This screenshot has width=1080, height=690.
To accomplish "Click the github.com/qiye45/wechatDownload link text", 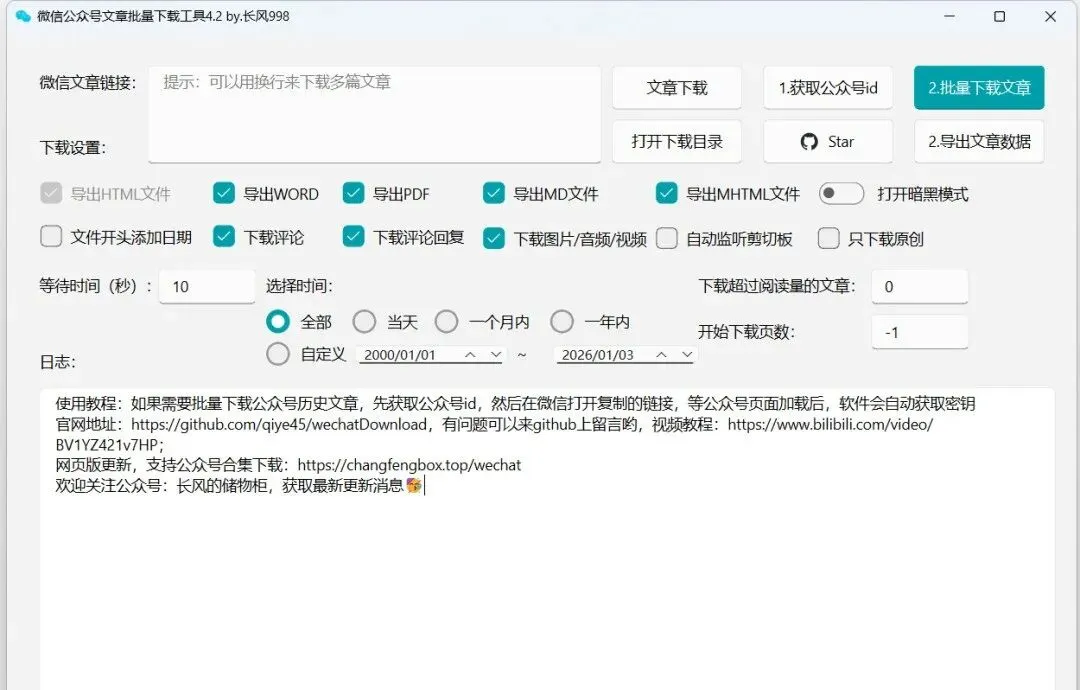I will pyautogui.click(x=279, y=424).
